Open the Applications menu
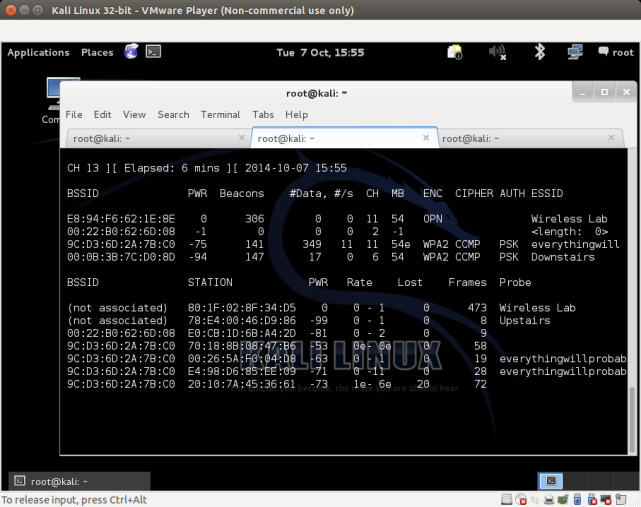The width and height of the screenshot is (641, 507). [x=38, y=52]
